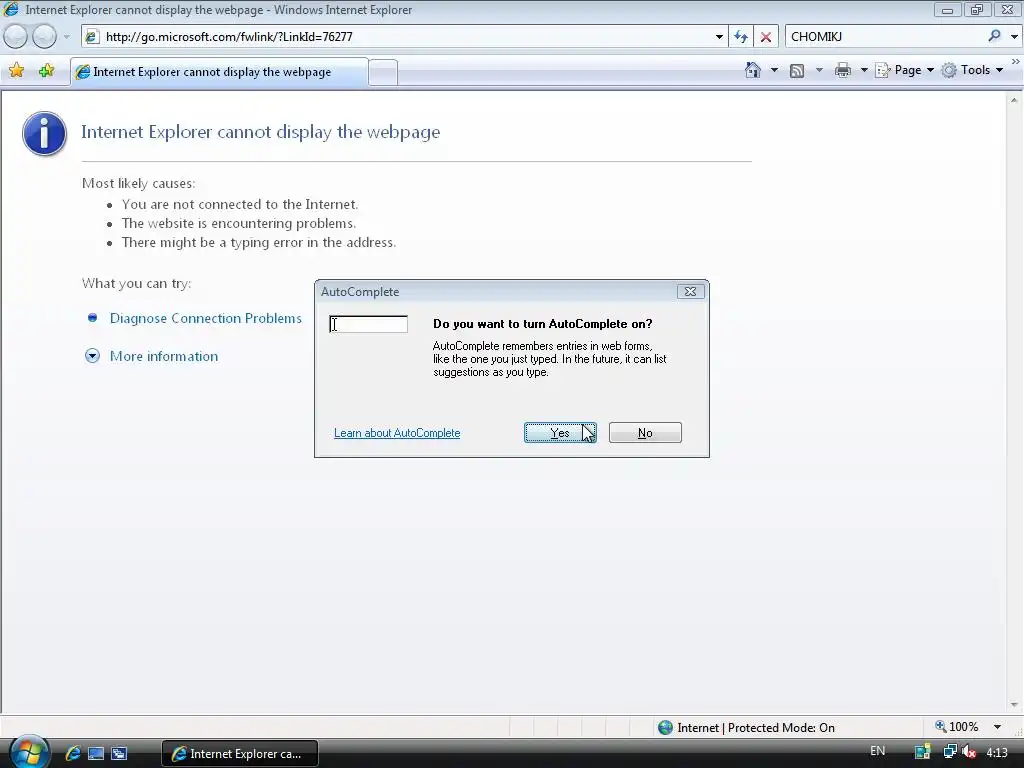Expand the Feeds dropdown arrow
The image size is (1024, 768).
[819, 70]
